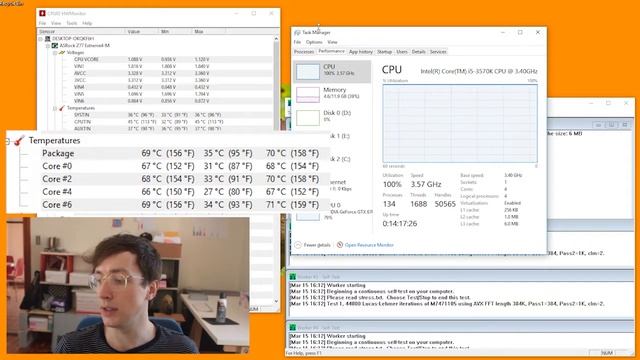This screenshot has height=360, width=640.
Task: Click the Task Manager title bar icon
Action: (297, 32)
